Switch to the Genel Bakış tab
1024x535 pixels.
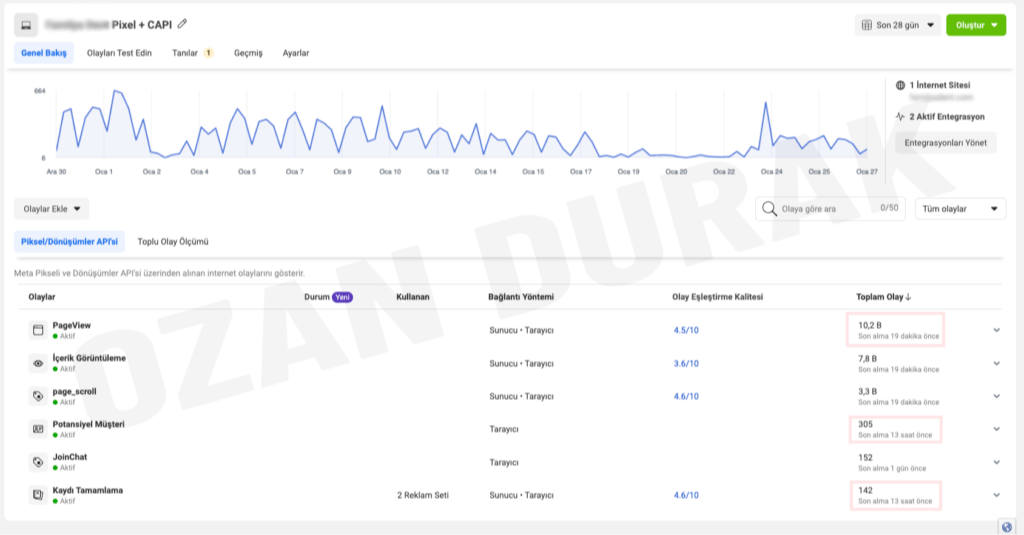click(x=44, y=53)
